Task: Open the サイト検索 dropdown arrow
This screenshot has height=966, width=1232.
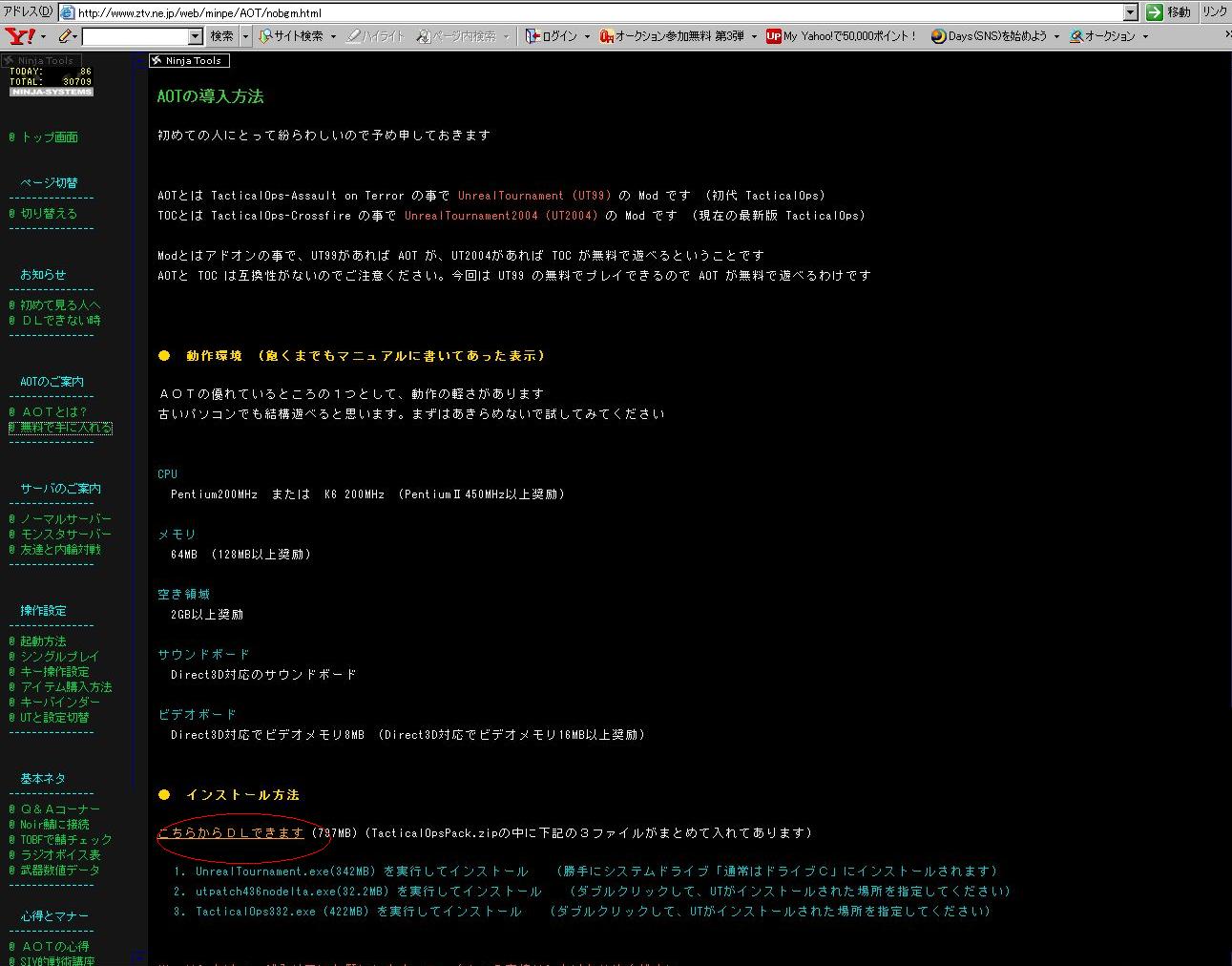Action: tap(333, 37)
